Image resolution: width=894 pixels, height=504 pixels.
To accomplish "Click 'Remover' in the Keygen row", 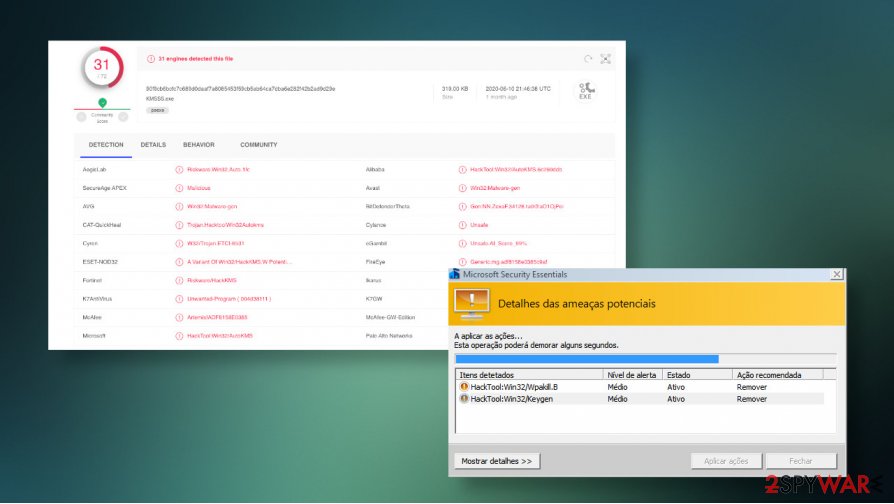I will click(x=751, y=399).
